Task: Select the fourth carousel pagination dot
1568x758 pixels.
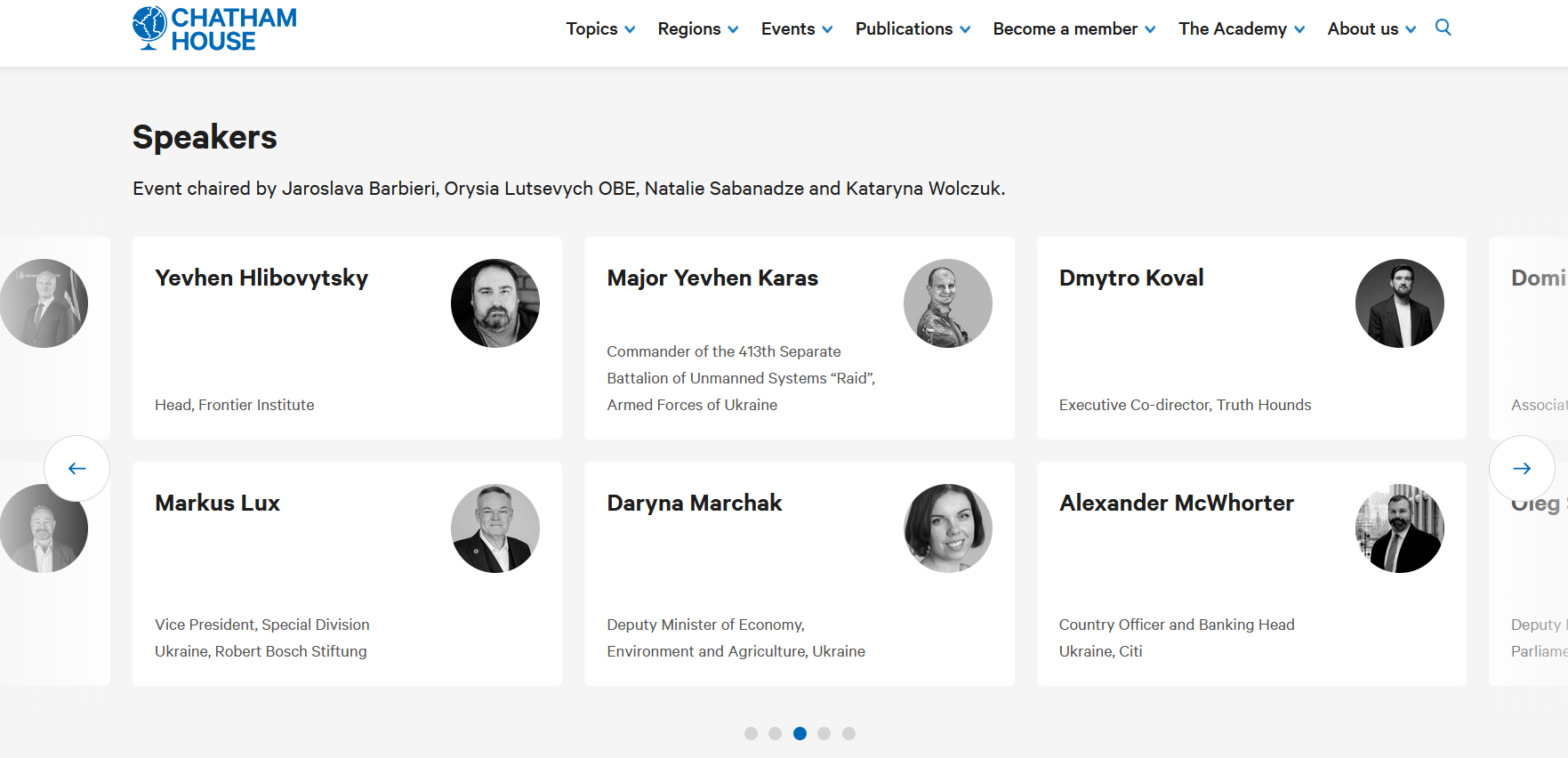Action: (x=824, y=733)
